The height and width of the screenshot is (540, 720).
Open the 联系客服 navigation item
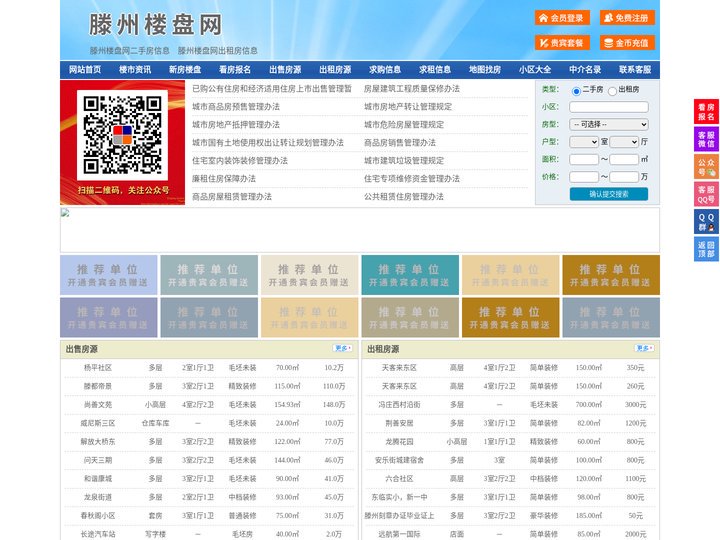pyautogui.click(x=635, y=70)
